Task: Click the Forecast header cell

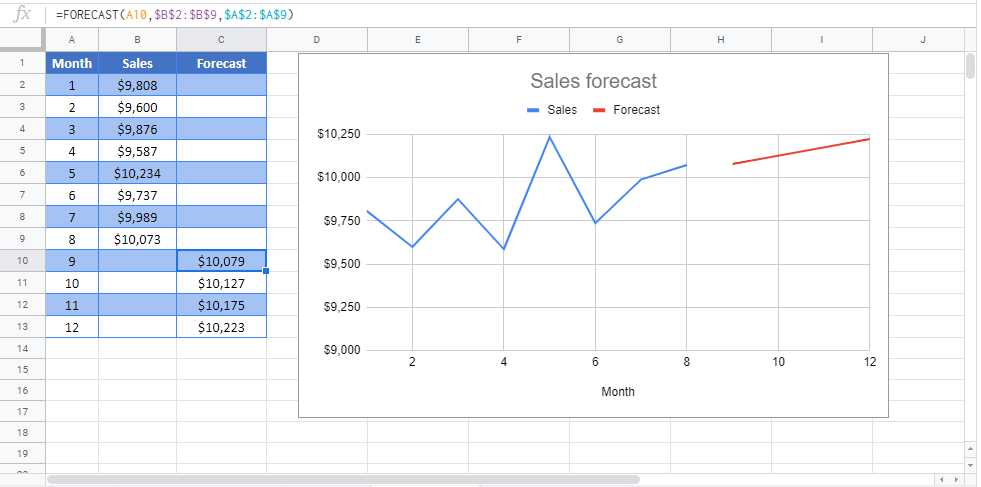Action: (221, 63)
